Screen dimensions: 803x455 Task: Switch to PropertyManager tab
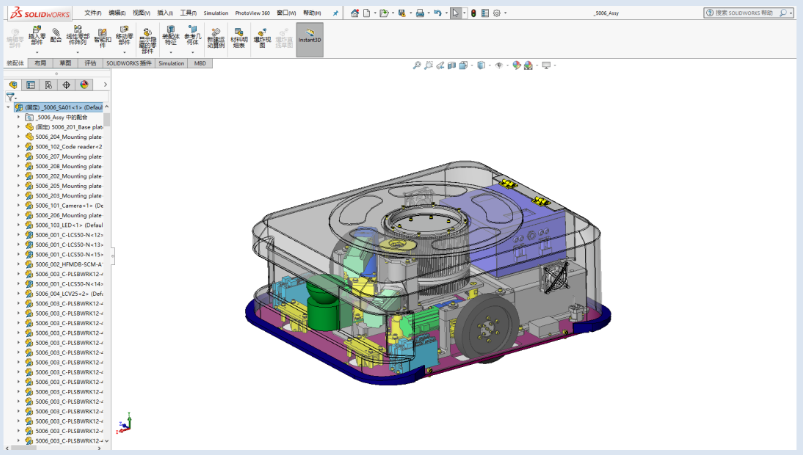tap(31, 85)
